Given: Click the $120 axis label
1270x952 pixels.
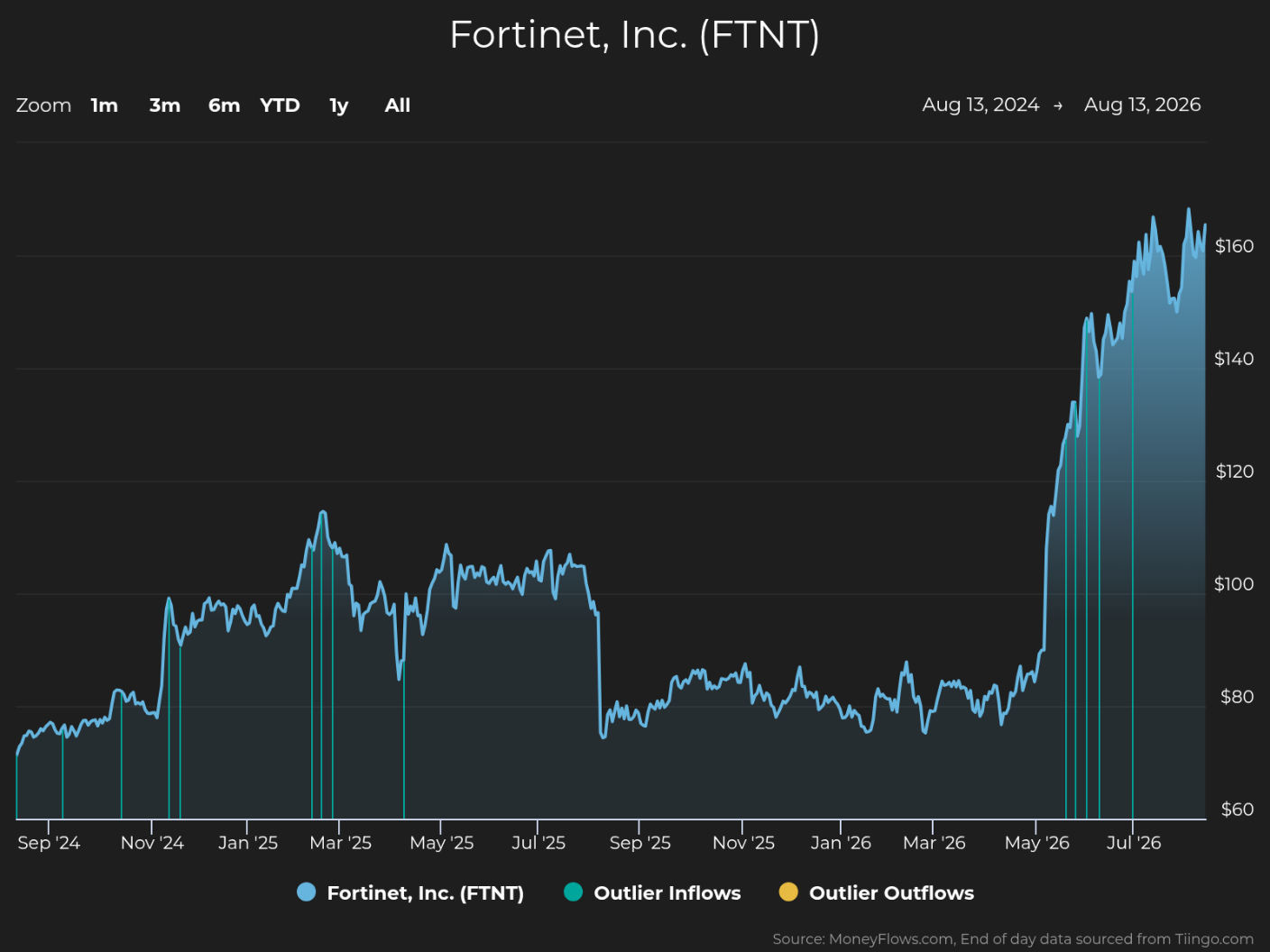Looking at the screenshot, I should pos(1234,471).
